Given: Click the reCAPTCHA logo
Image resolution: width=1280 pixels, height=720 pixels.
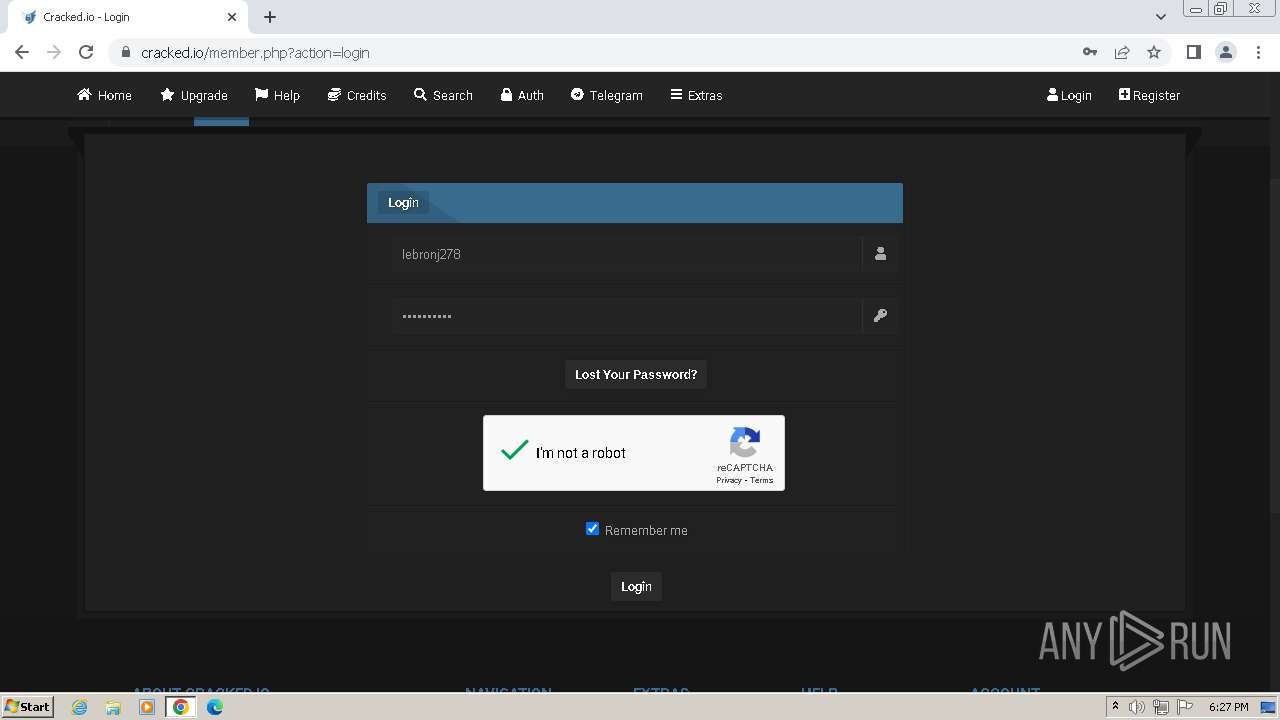Looking at the screenshot, I should [x=745, y=442].
